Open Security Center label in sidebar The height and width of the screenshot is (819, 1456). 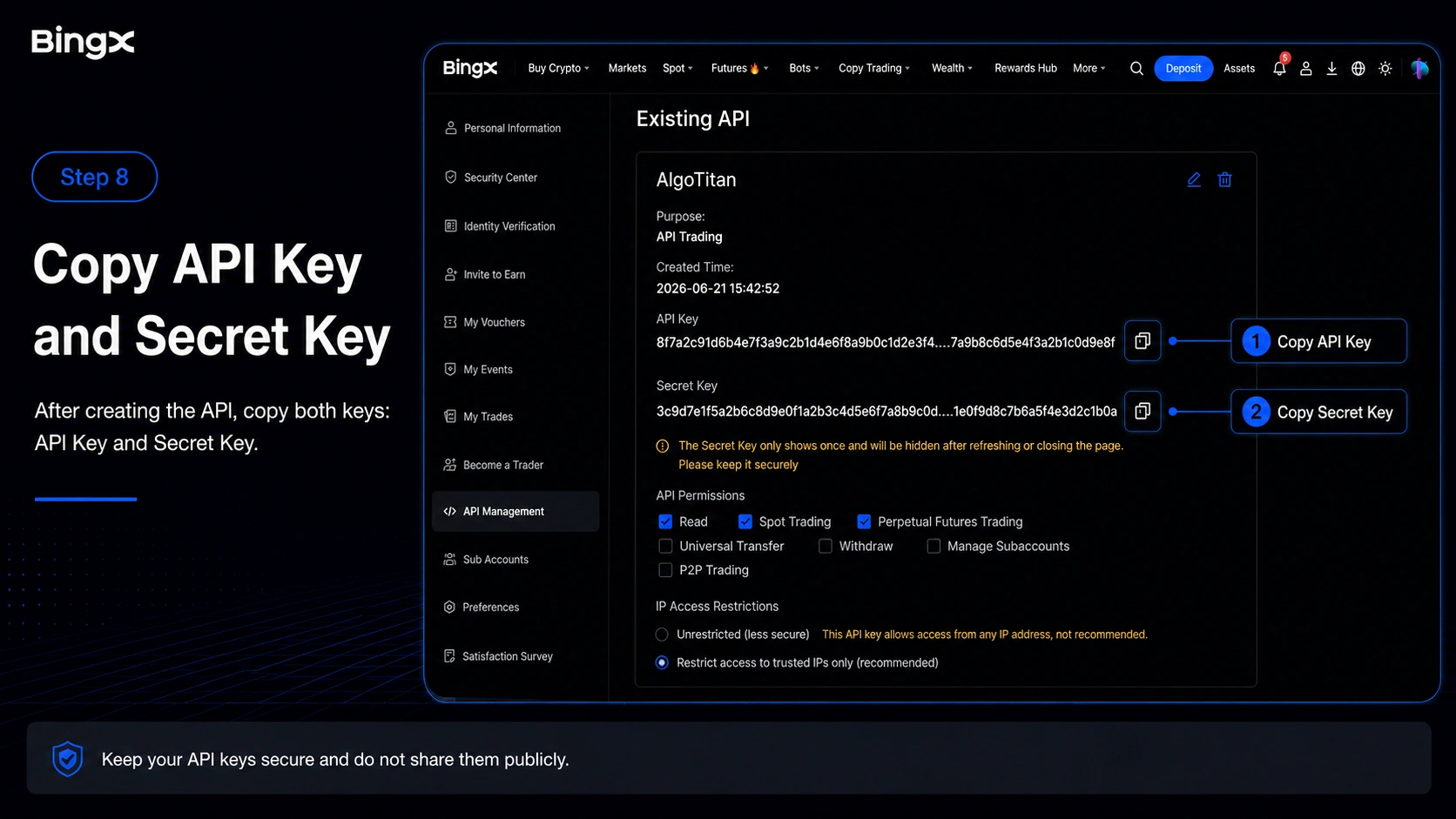pos(501,178)
